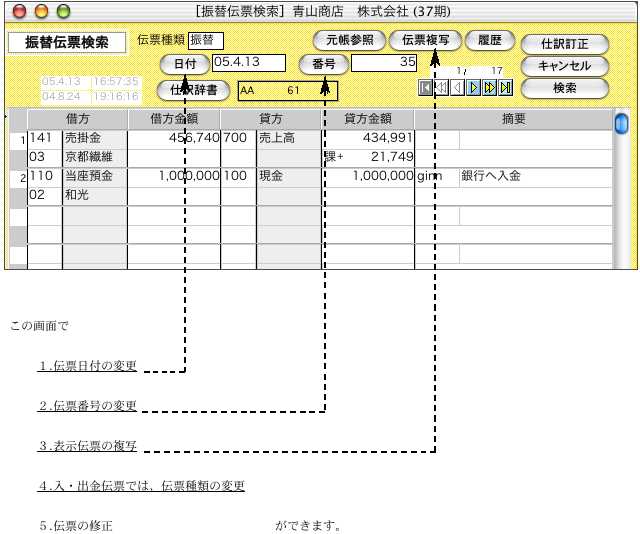Screen dimensions: 640x534
Task: Open the 仕訳辞書 journal dictionary
Action: coord(194,90)
